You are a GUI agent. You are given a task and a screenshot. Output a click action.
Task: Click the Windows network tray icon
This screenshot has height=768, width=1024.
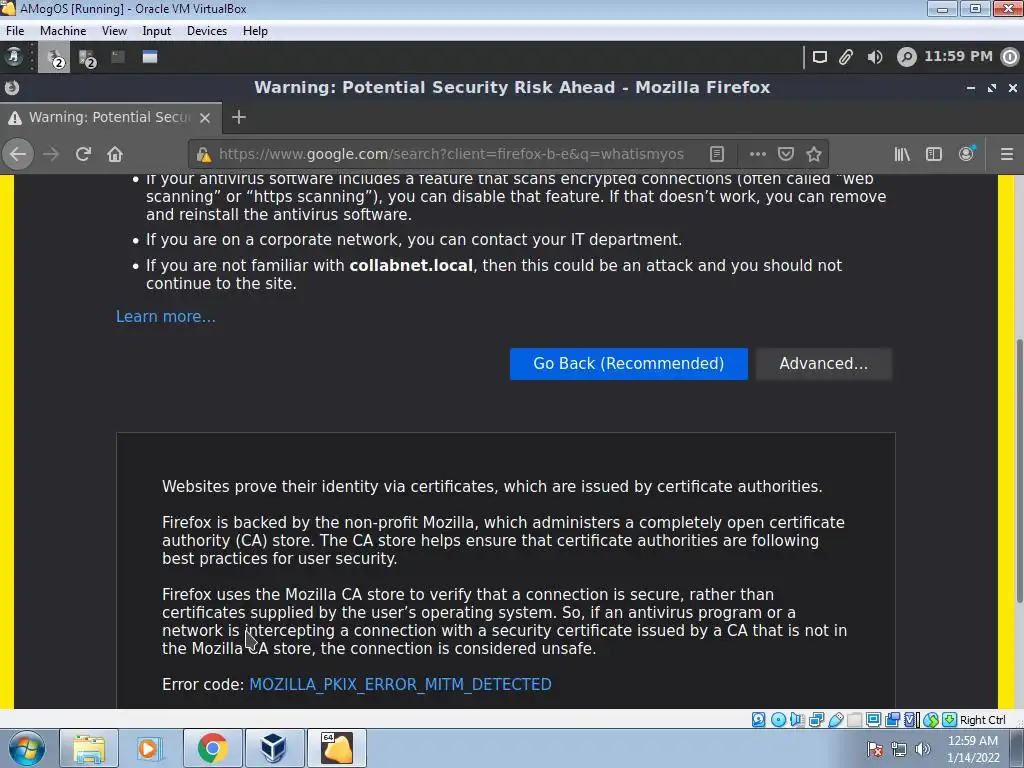[899, 749]
